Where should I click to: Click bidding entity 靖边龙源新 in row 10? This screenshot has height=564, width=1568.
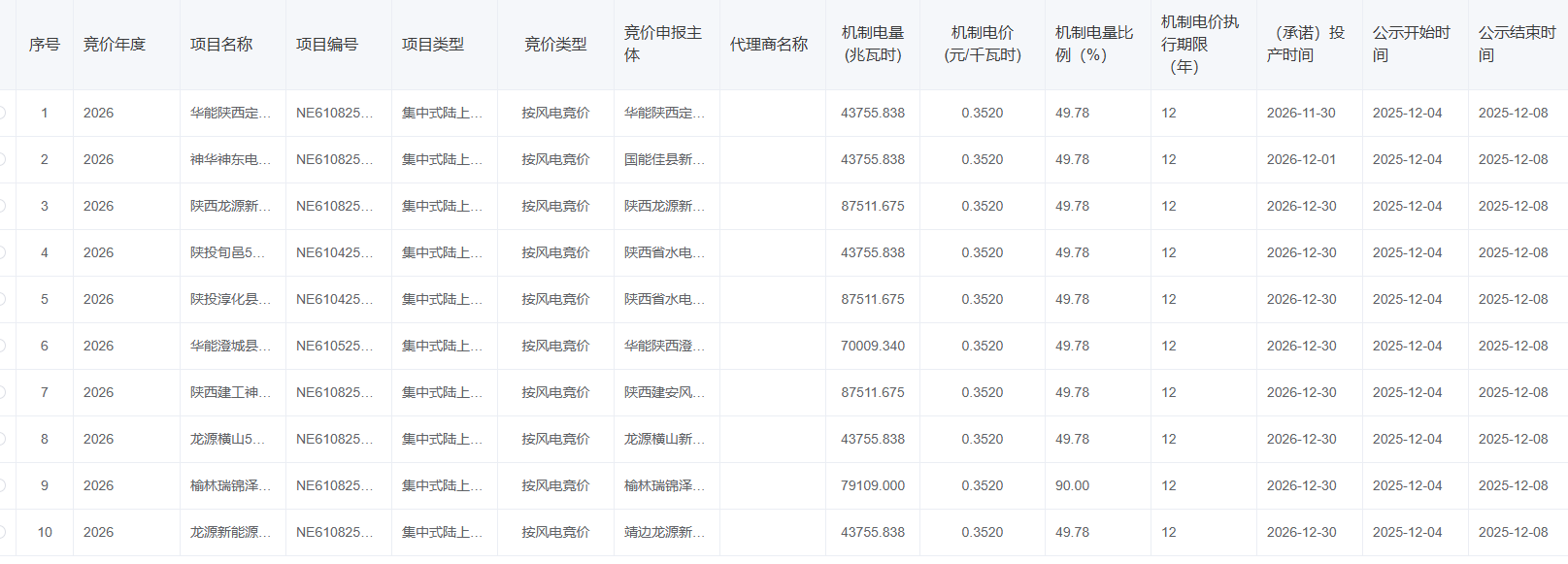click(664, 532)
